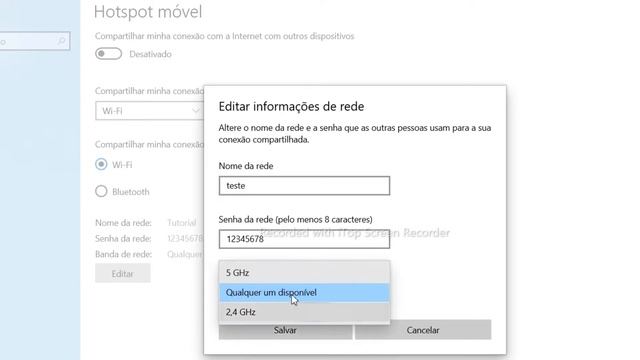640x360 pixels.
Task: Click the settings search magnifier icon
Action: pos(61,41)
